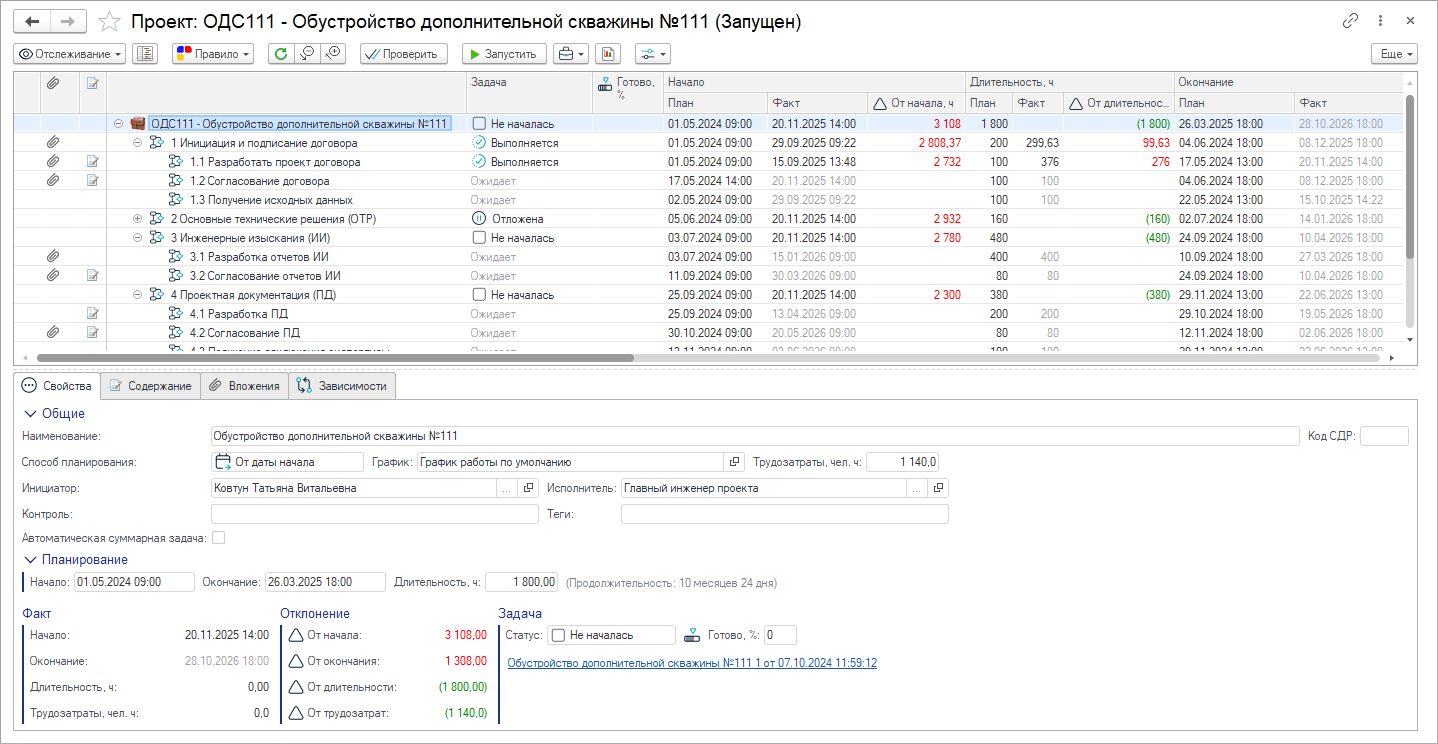Click the zoom out magnifier icon
This screenshot has width=1438, height=744.
coord(307,54)
